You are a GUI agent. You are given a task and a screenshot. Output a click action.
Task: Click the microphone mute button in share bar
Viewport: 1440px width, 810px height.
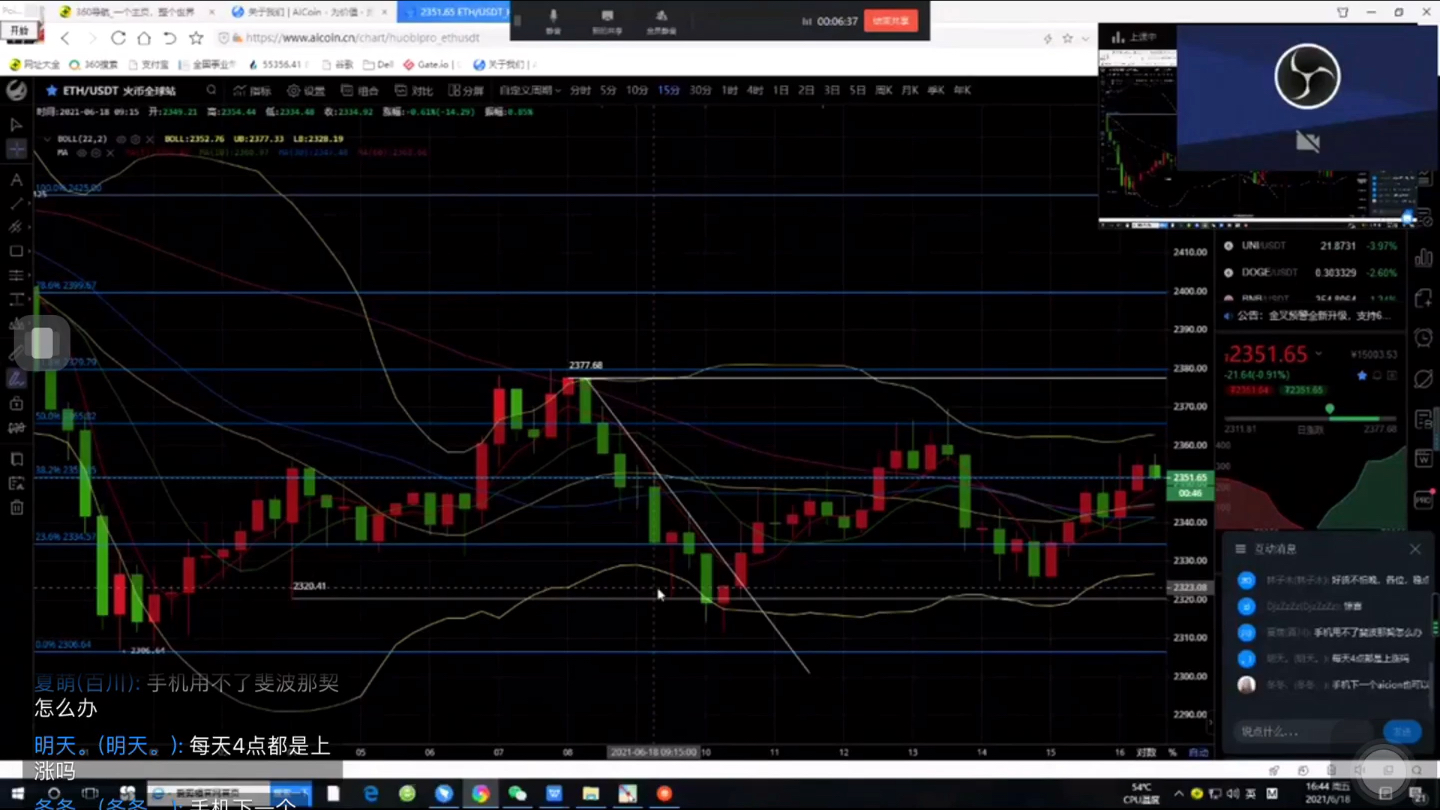[553, 21]
